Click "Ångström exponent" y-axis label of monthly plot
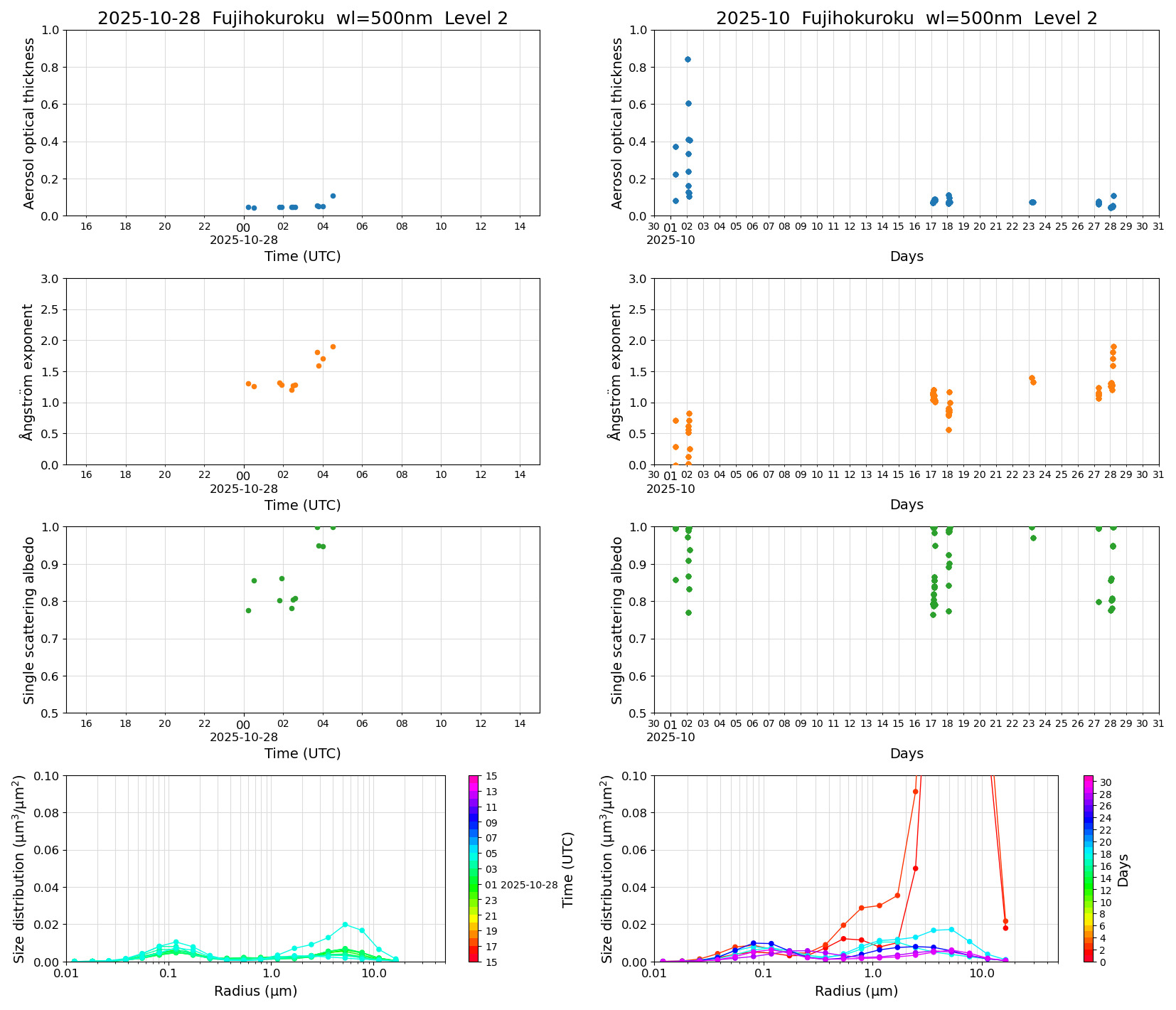Viewport: 1176px width, 1010px height. (616, 372)
